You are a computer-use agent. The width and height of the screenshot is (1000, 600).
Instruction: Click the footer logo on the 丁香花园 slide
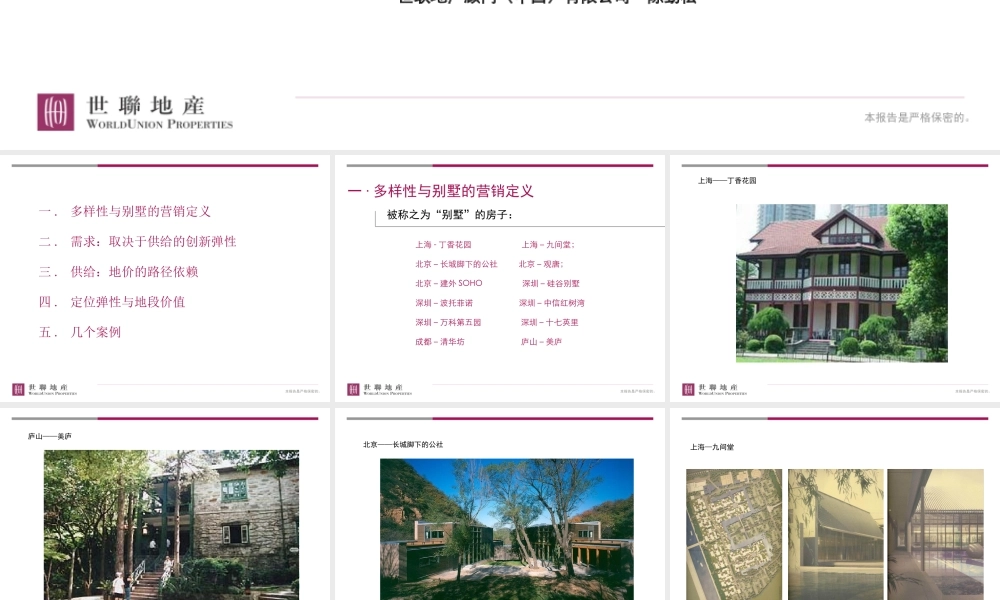tap(714, 389)
